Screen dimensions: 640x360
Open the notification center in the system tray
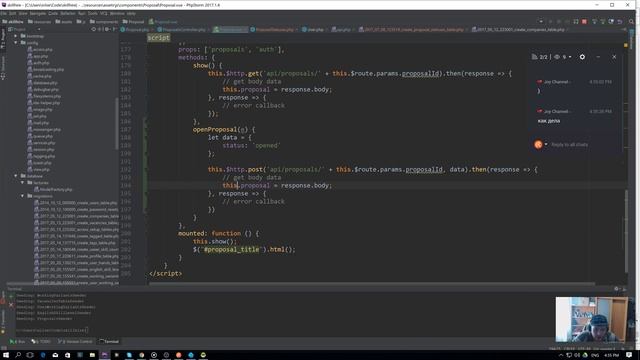click(629, 355)
